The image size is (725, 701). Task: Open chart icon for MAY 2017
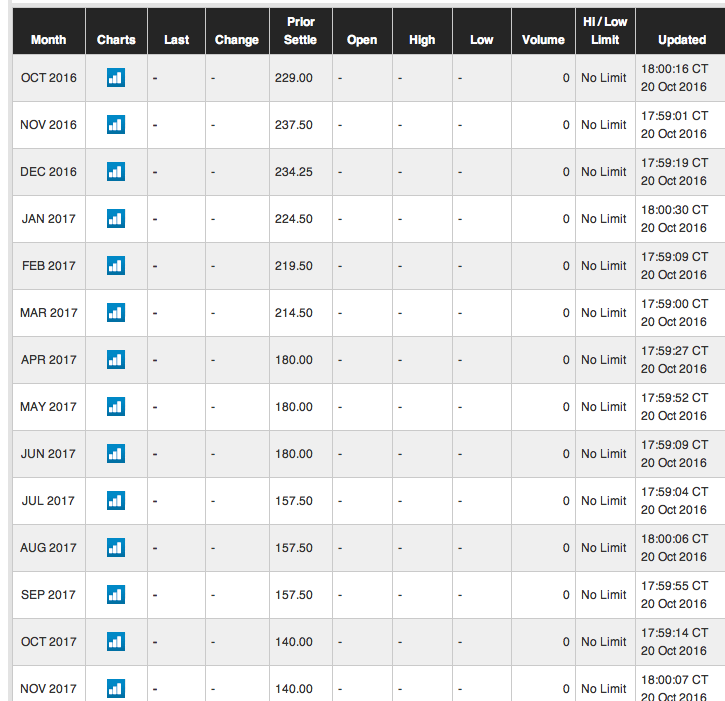(x=116, y=407)
